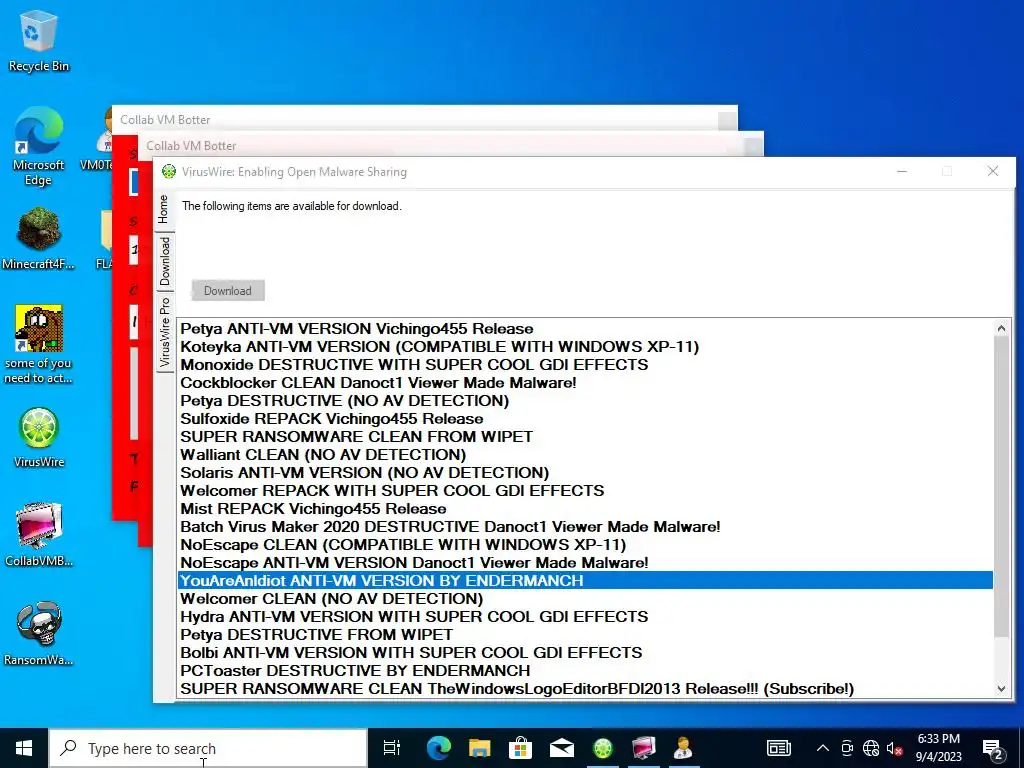Launch Microsoft Edge from the desktop
Viewport: 1024px width, 768px height.
(x=38, y=146)
